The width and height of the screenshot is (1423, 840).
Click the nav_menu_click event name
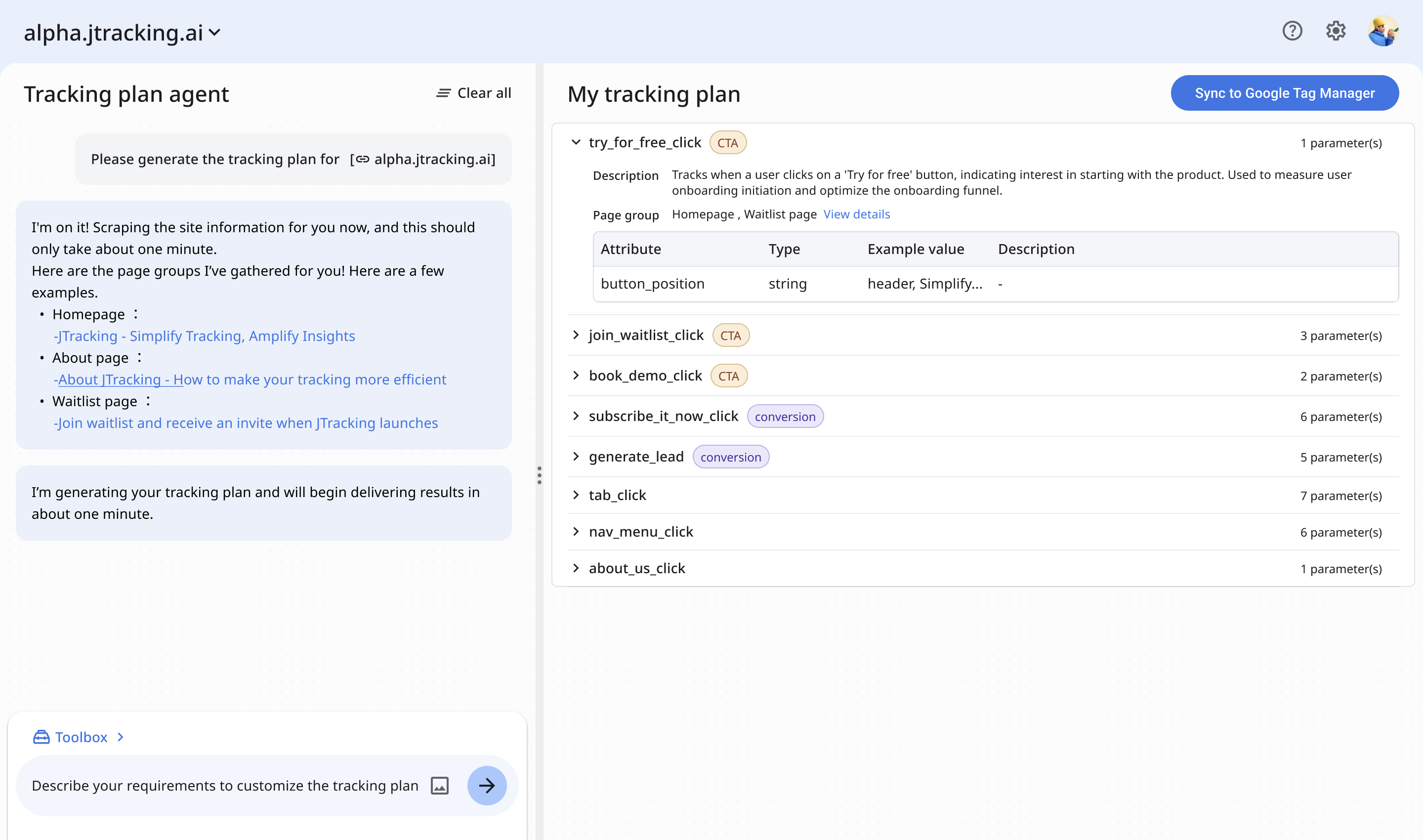point(641,532)
